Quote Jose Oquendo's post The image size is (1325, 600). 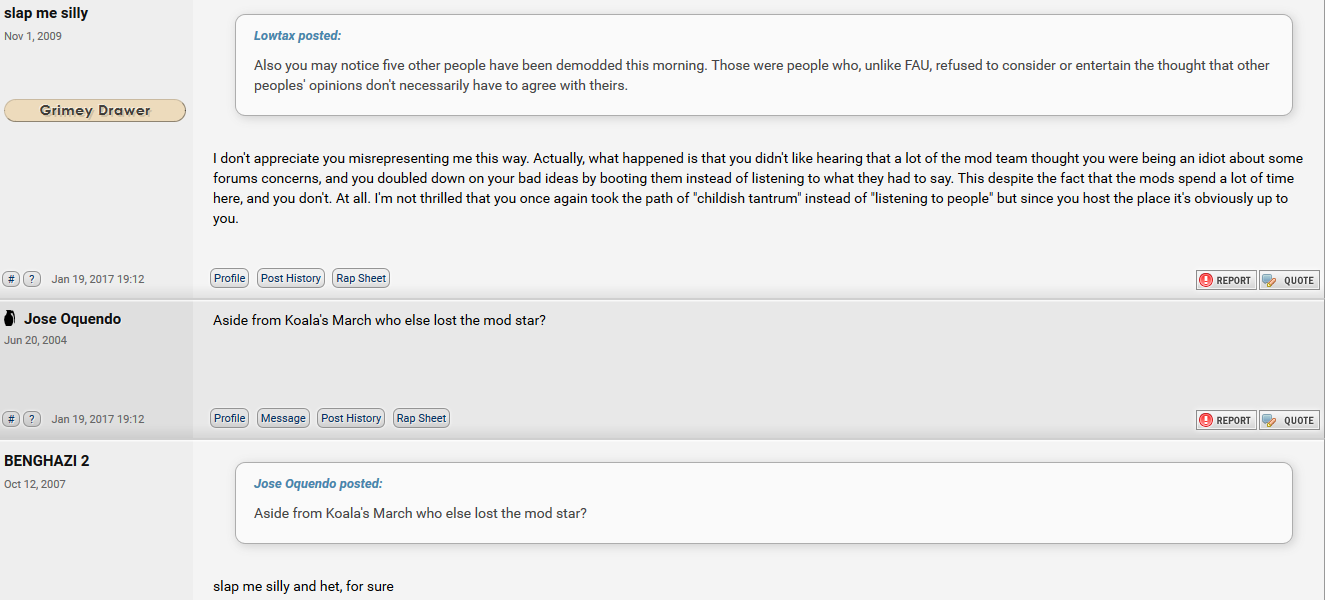tap(1289, 420)
